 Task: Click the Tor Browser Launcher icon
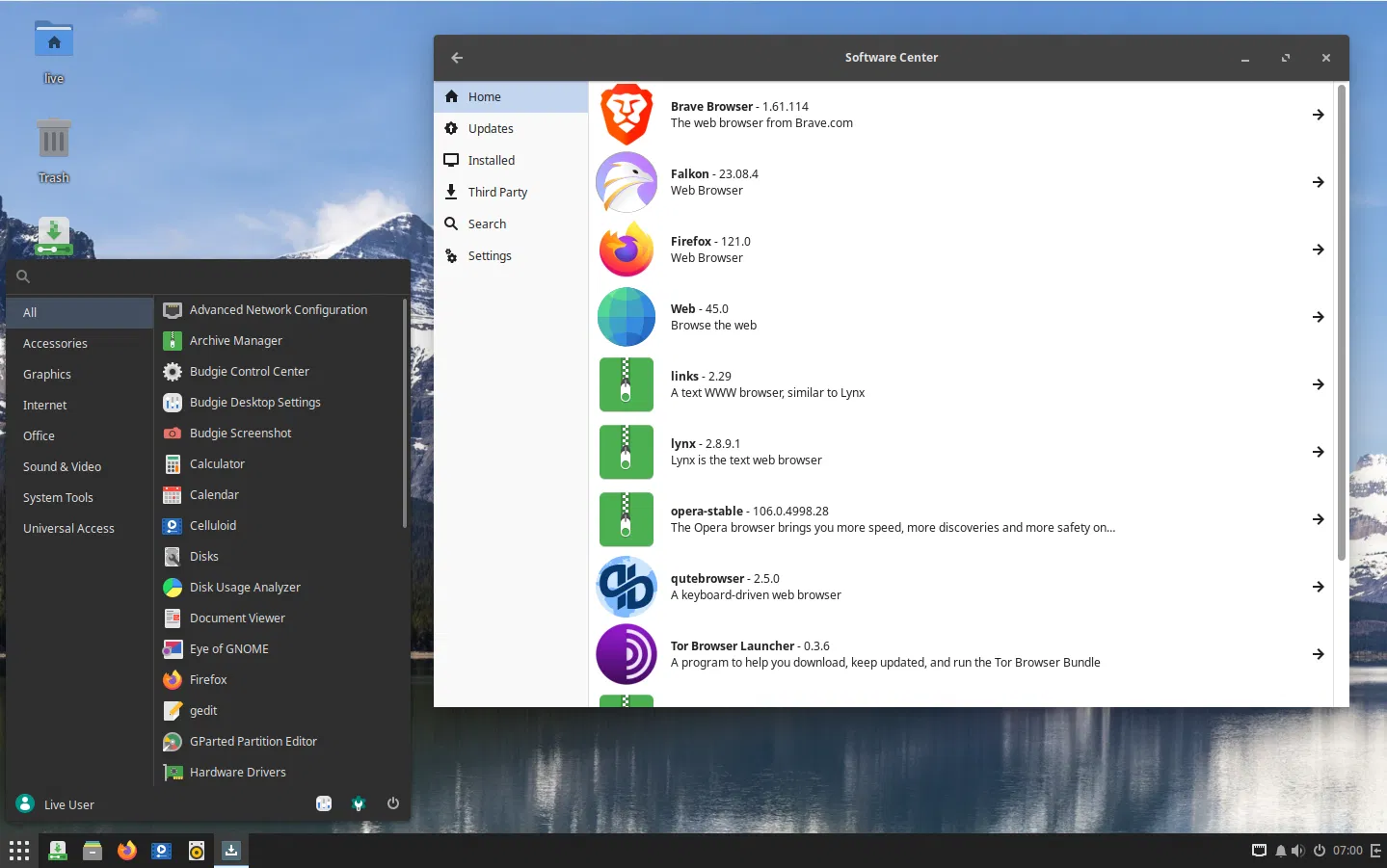click(627, 654)
